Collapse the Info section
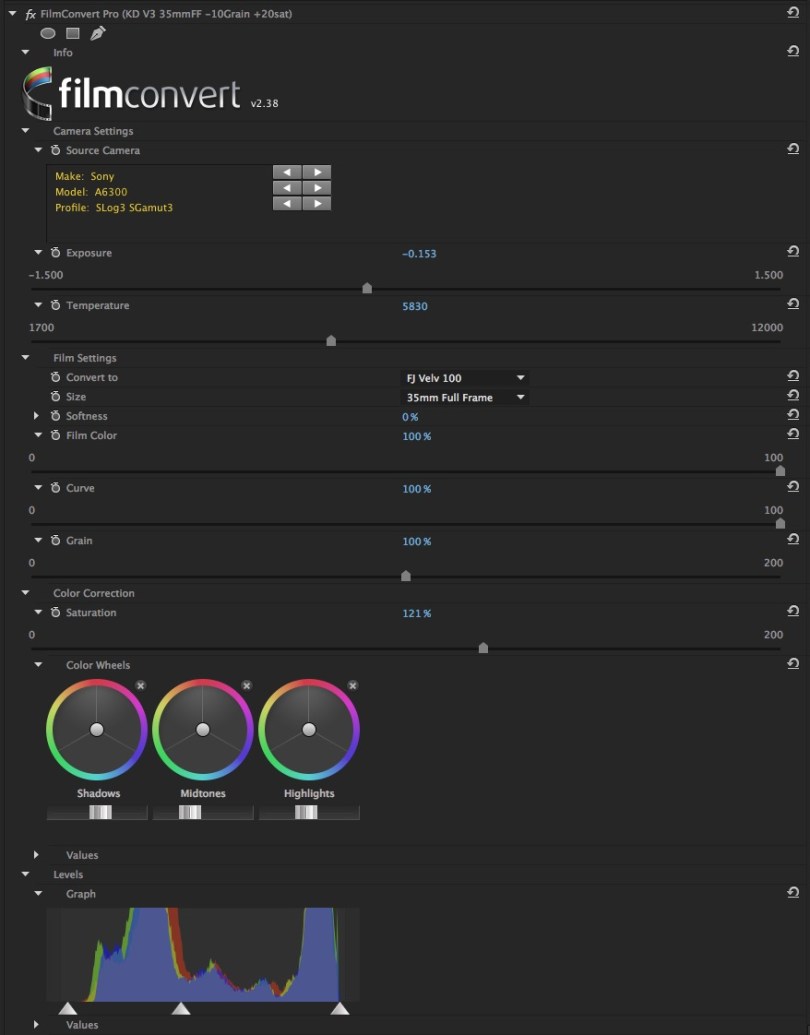 (25, 52)
